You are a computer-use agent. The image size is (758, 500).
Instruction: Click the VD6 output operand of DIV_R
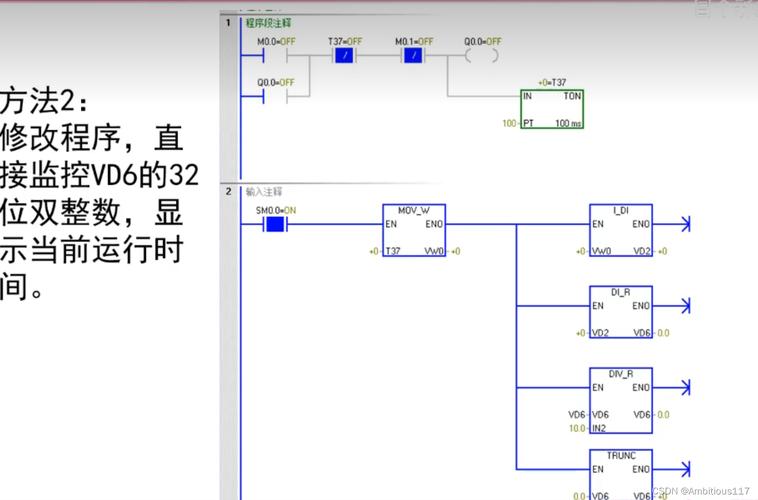642,414
